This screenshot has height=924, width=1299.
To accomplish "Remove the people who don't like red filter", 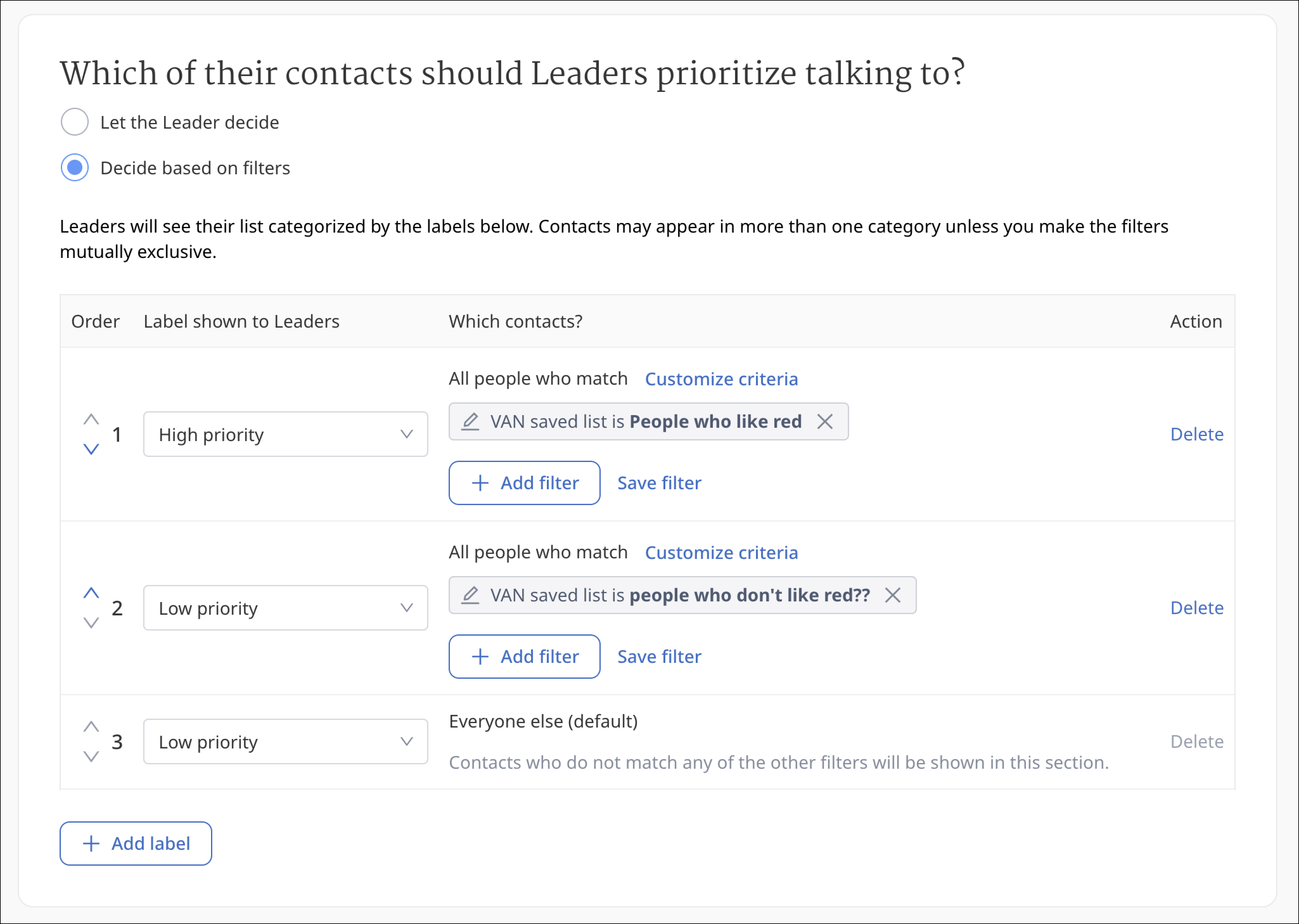I will pos(893,595).
